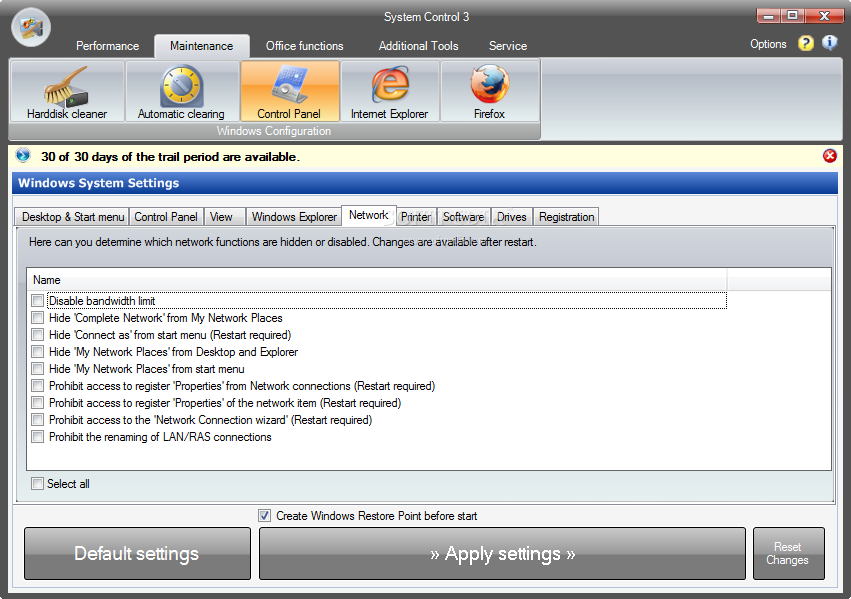Switch to the Software tab

tap(463, 217)
